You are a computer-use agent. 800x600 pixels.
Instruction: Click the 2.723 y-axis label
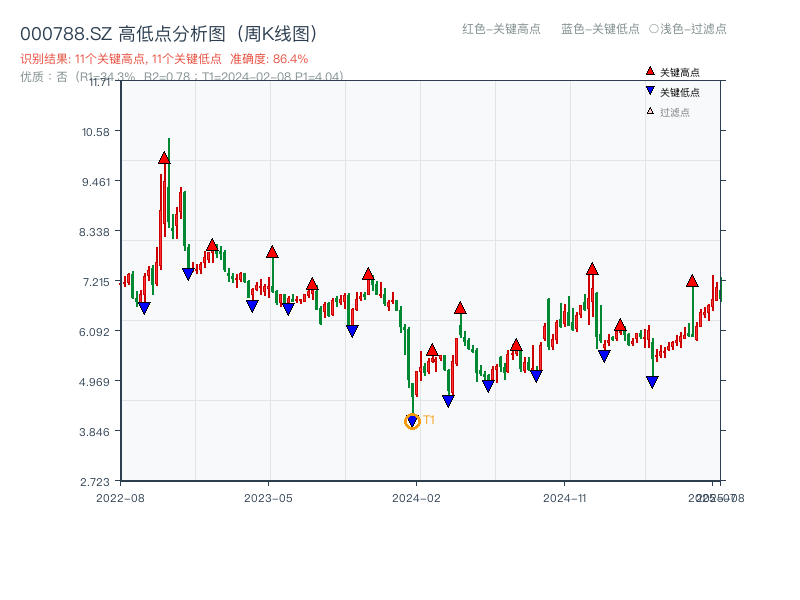pyautogui.click(x=95, y=482)
